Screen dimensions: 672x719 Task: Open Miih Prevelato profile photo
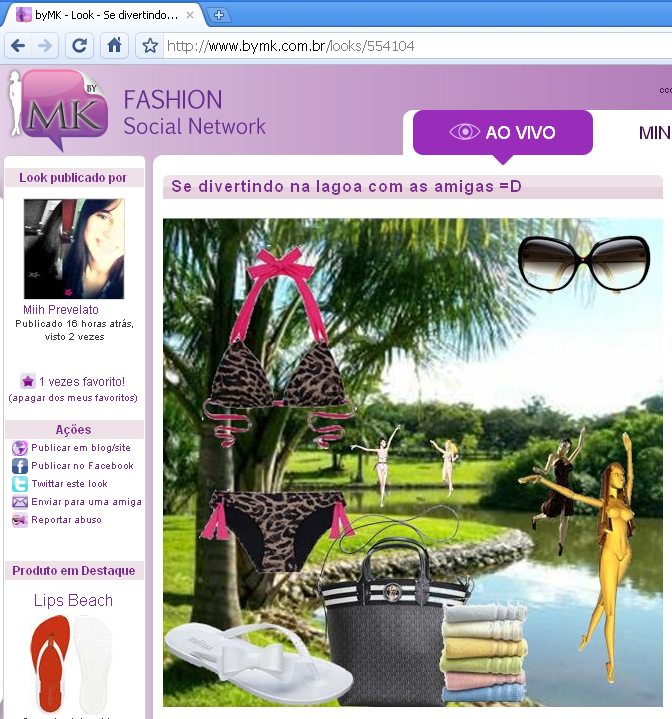tap(73, 249)
